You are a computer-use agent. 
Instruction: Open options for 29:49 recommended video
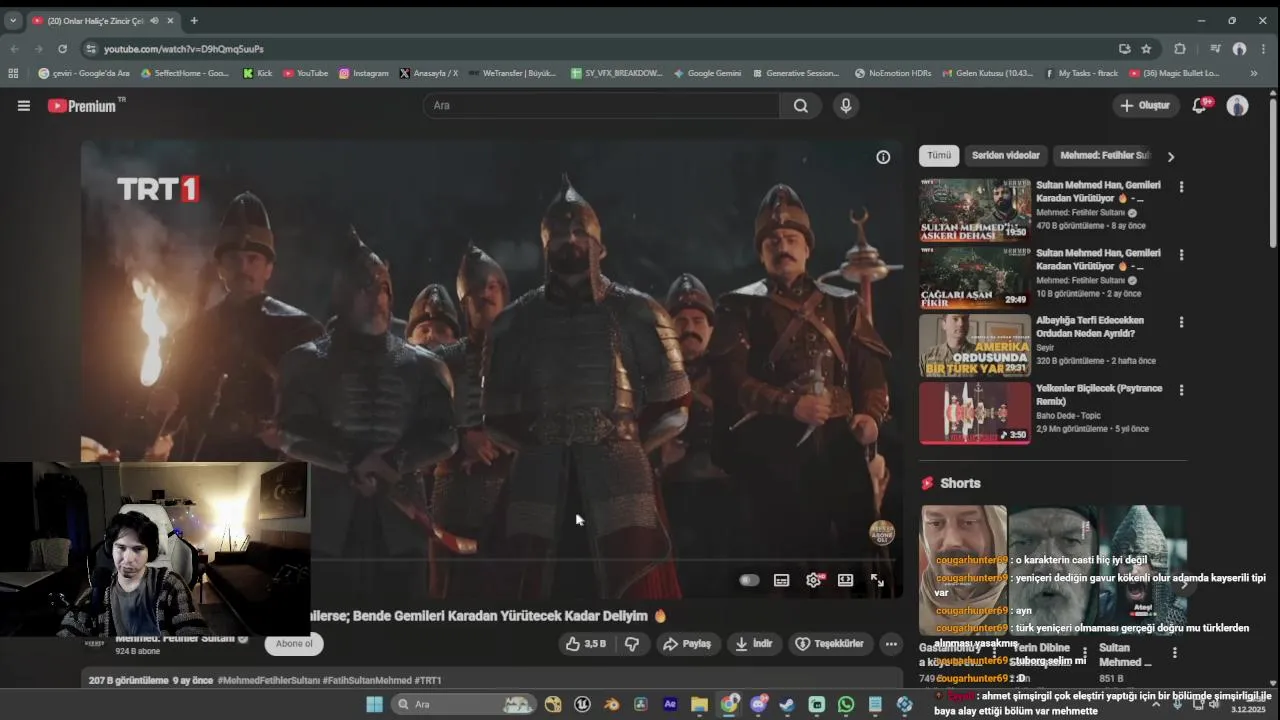point(1181,255)
